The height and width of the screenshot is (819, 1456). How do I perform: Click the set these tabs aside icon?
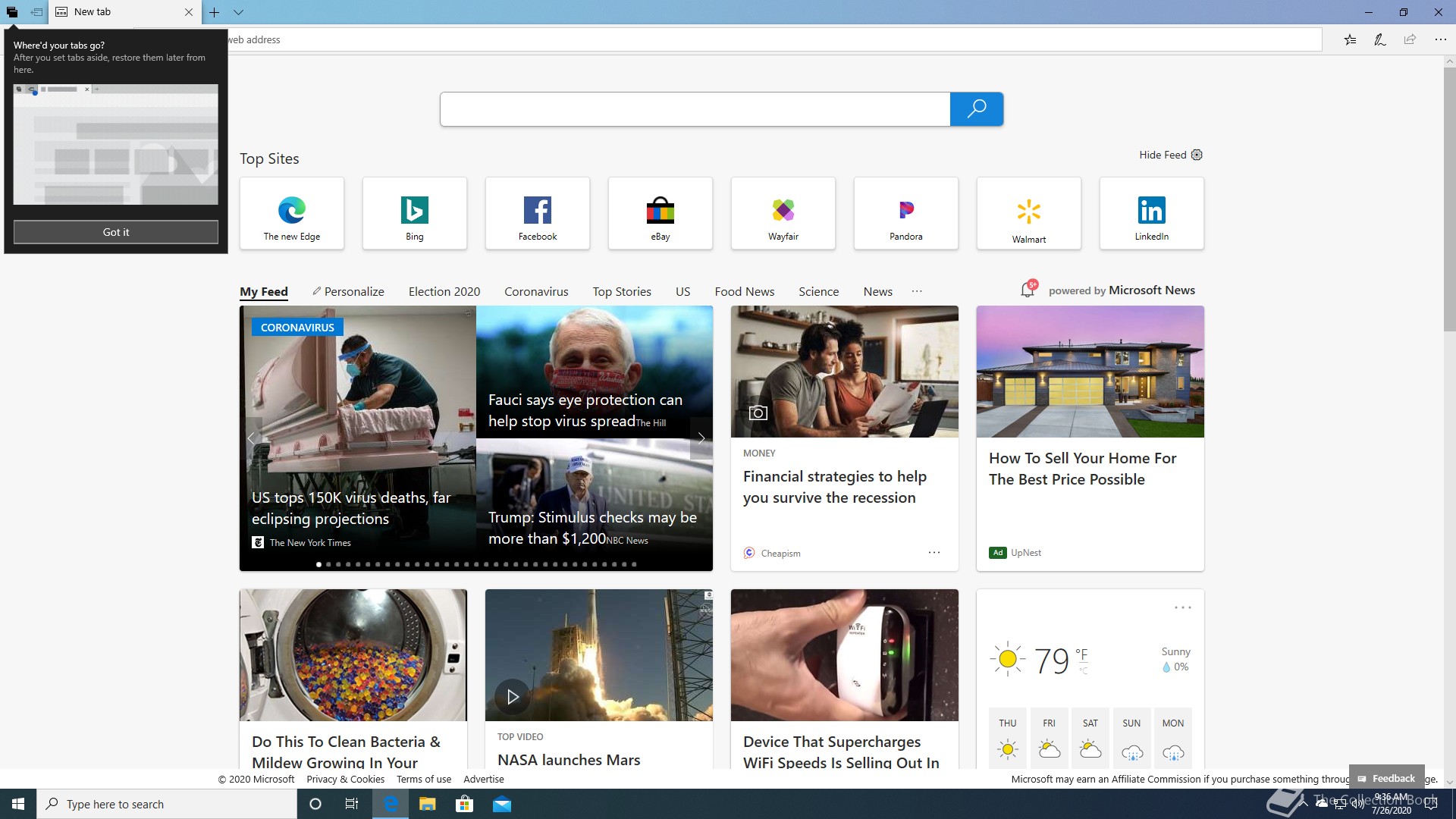[36, 12]
